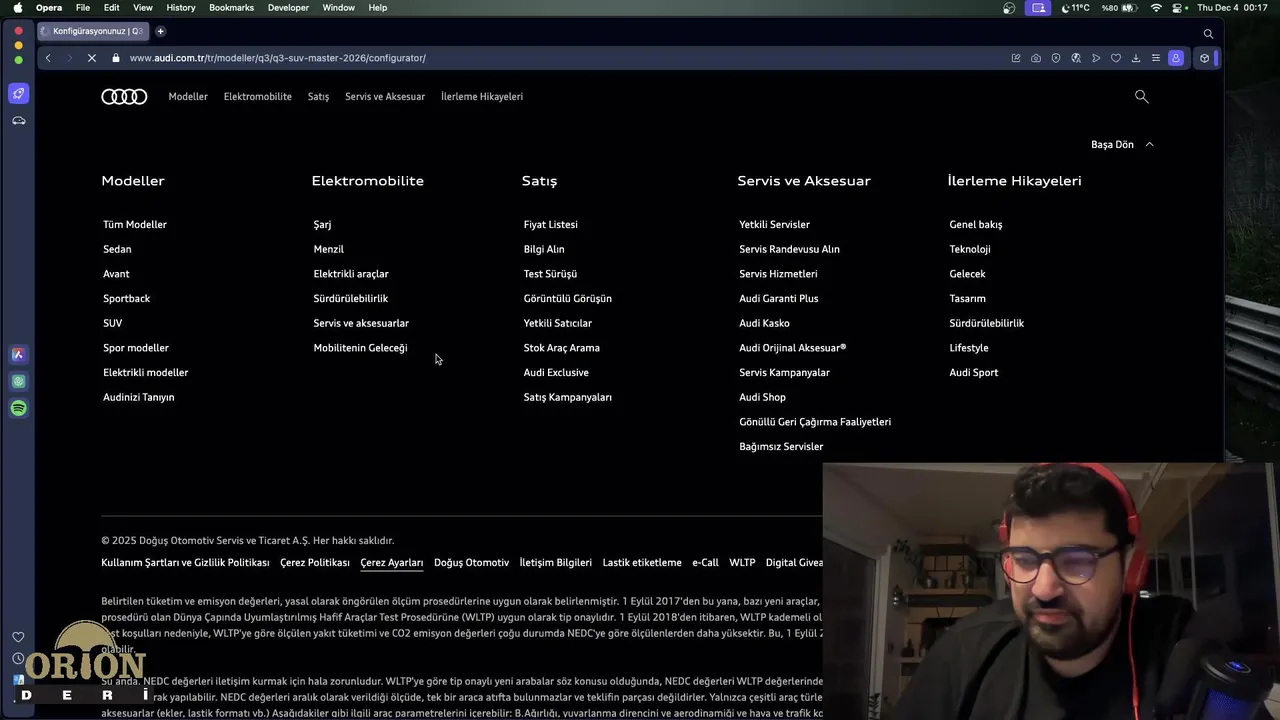1280x720 pixels.
Task: Click the Başa Dön up chevron
Action: pos(1149,144)
